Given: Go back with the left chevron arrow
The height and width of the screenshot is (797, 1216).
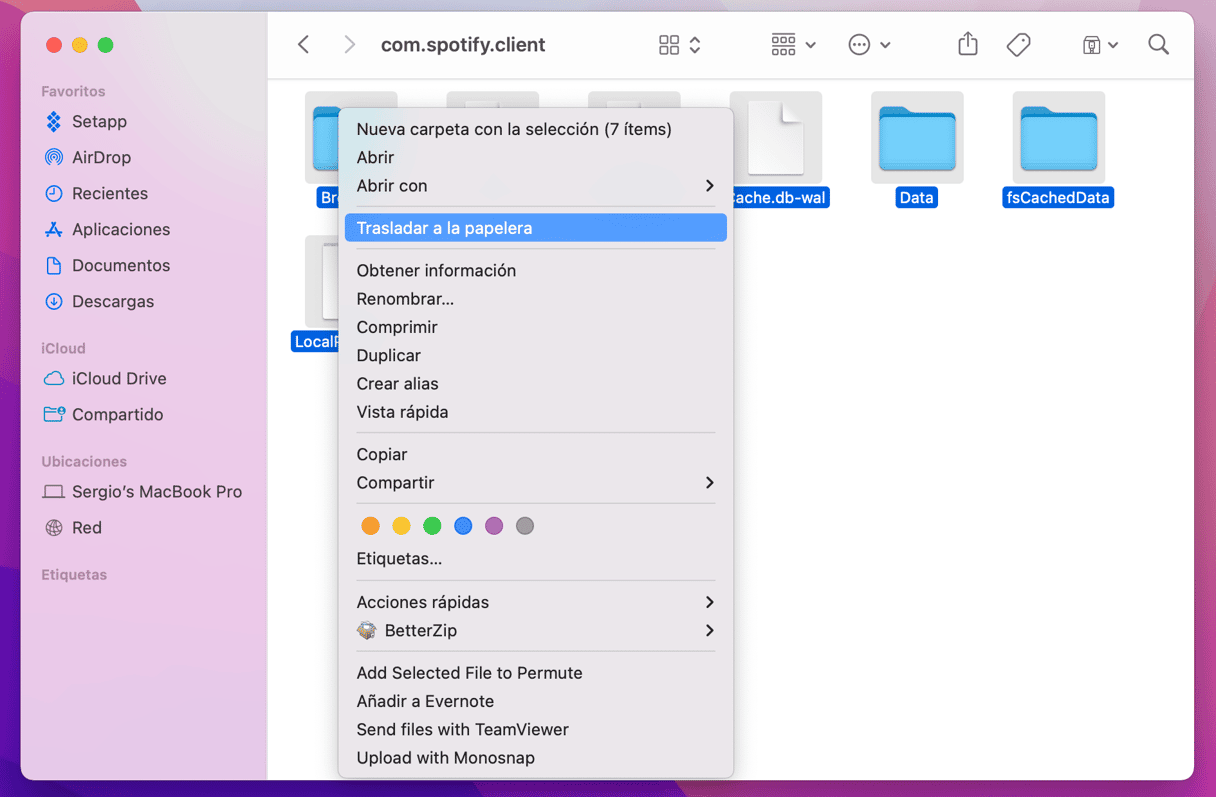Looking at the screenshot, I should (x=304, y=45).
